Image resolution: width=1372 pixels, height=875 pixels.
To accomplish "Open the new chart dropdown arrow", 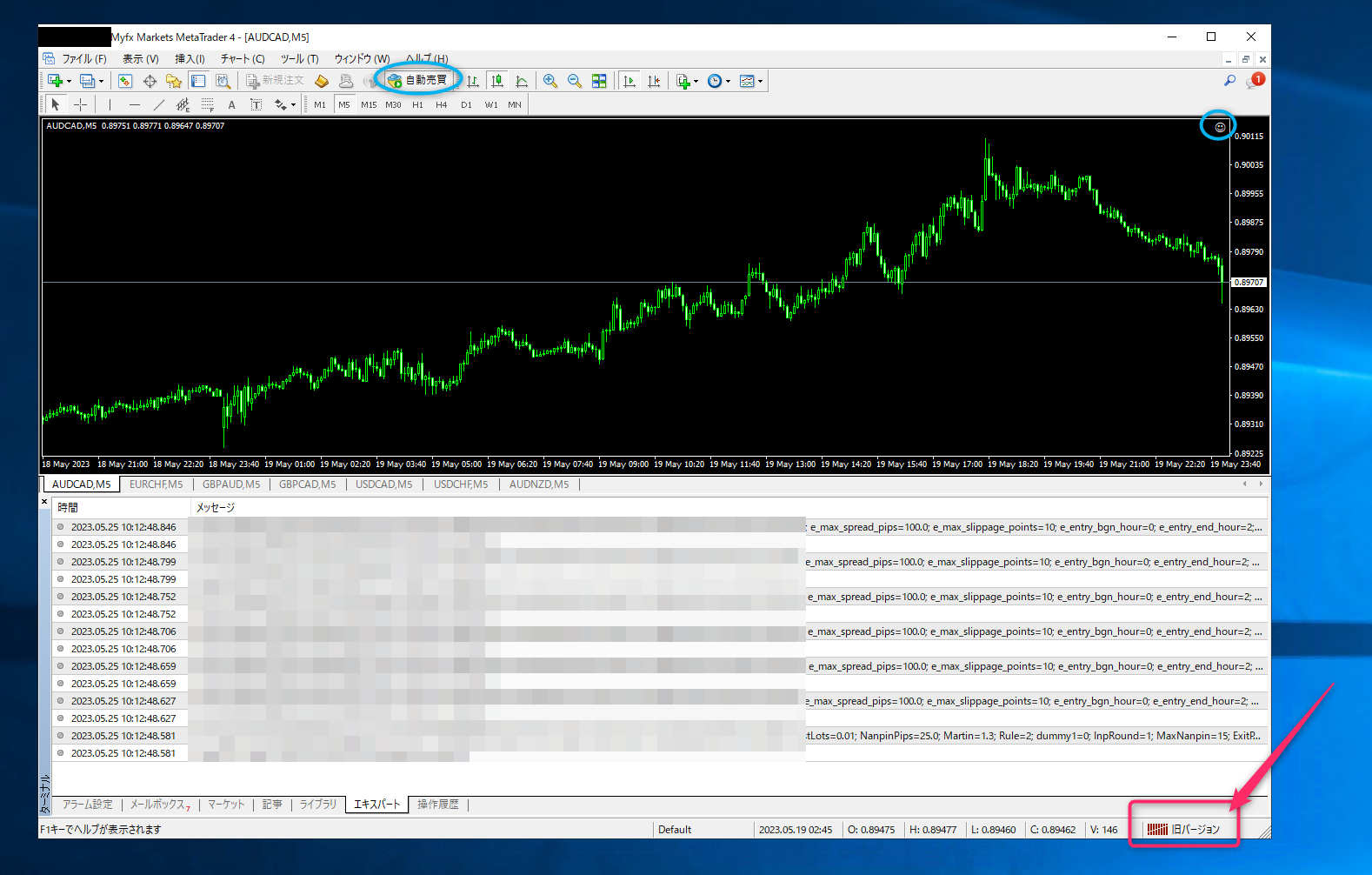I will [x=69, y=82].
